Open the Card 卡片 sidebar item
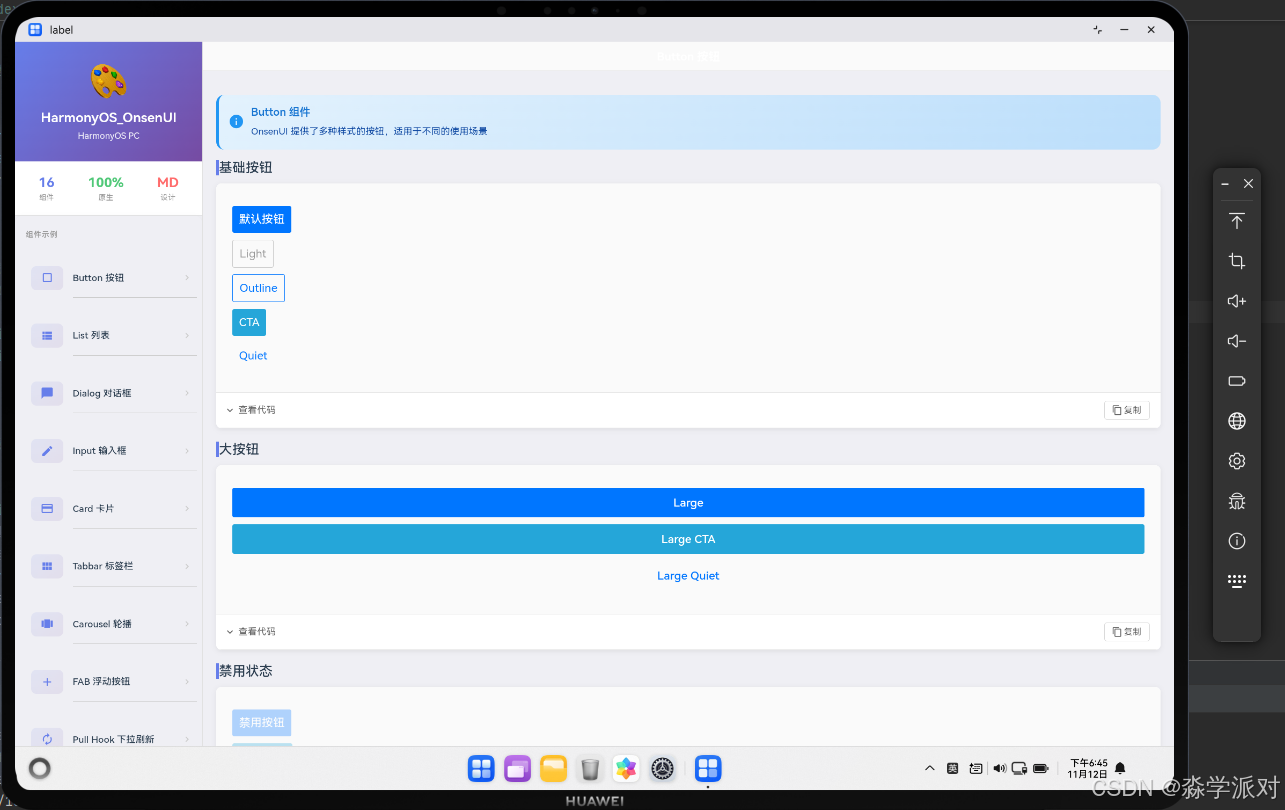Screen dimensions: 1285x810 click(109, 508)
